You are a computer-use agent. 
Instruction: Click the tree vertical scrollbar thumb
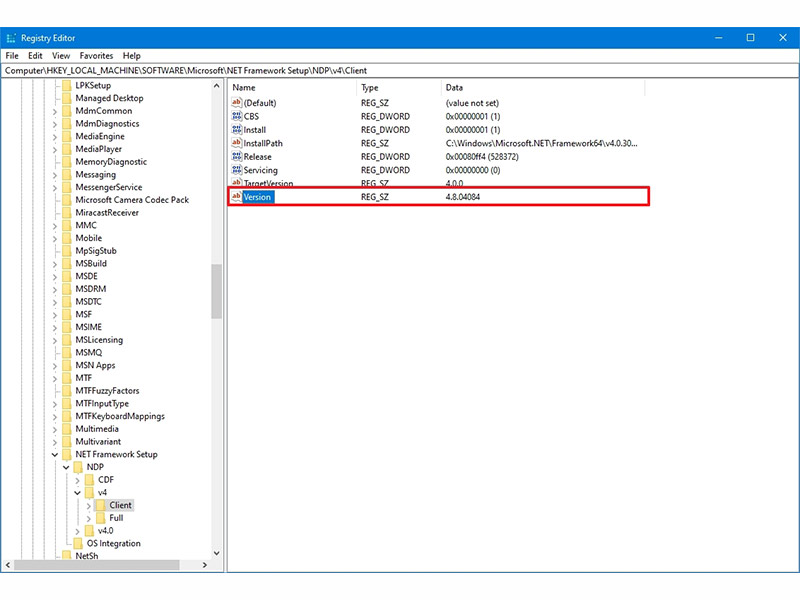[x=216, y=291]
